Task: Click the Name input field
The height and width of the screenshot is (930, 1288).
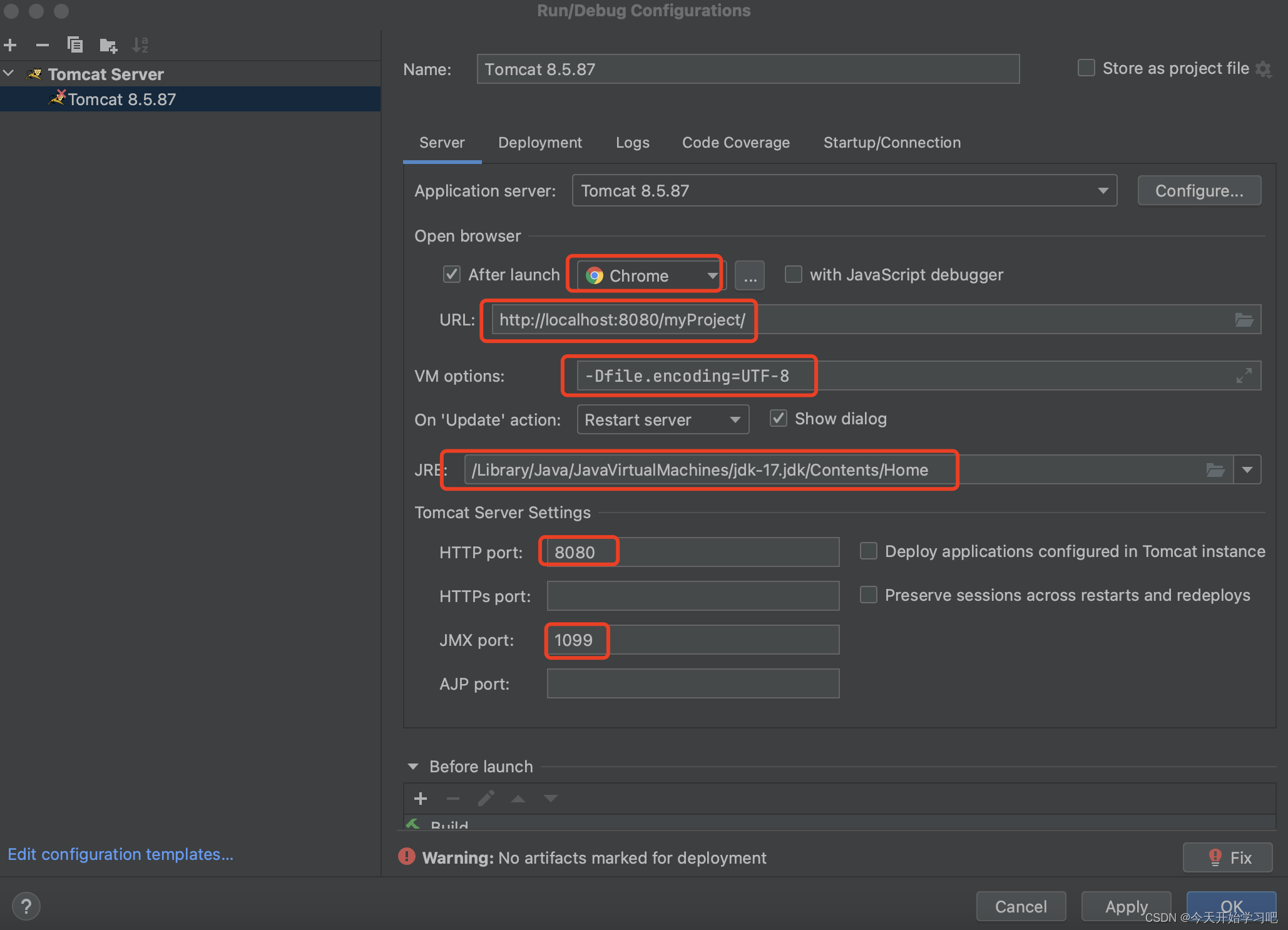Action: click(x=748, y=69)
